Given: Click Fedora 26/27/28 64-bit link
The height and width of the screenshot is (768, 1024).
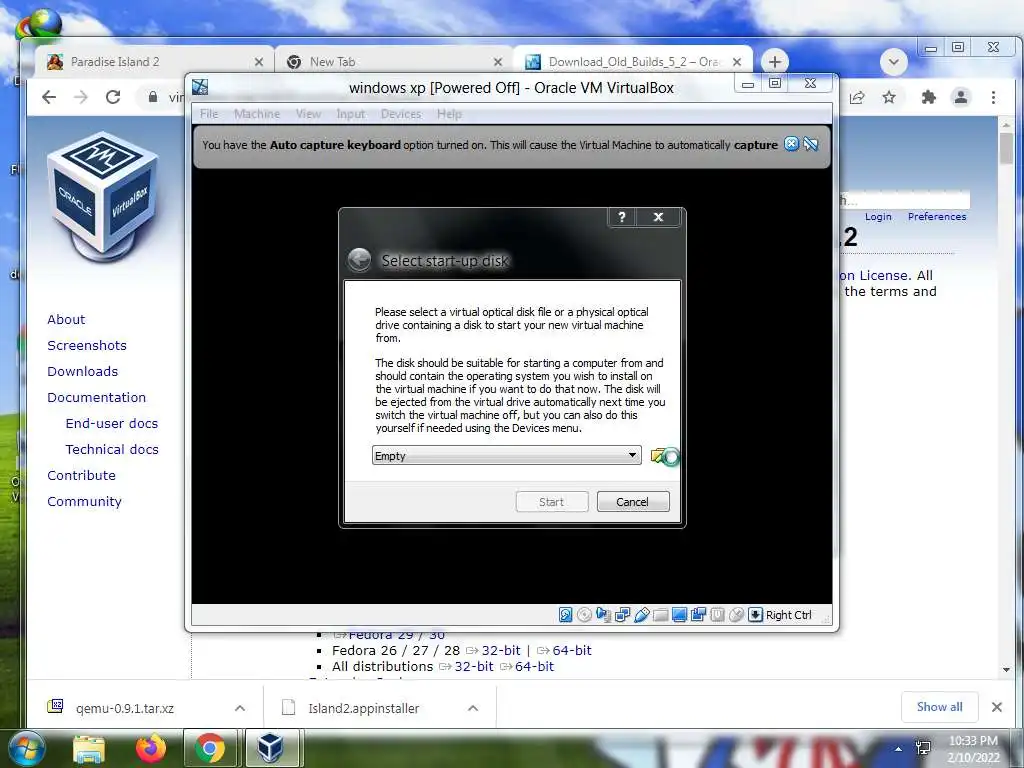Looking at the screenshot, I should (x=571, y=650).
